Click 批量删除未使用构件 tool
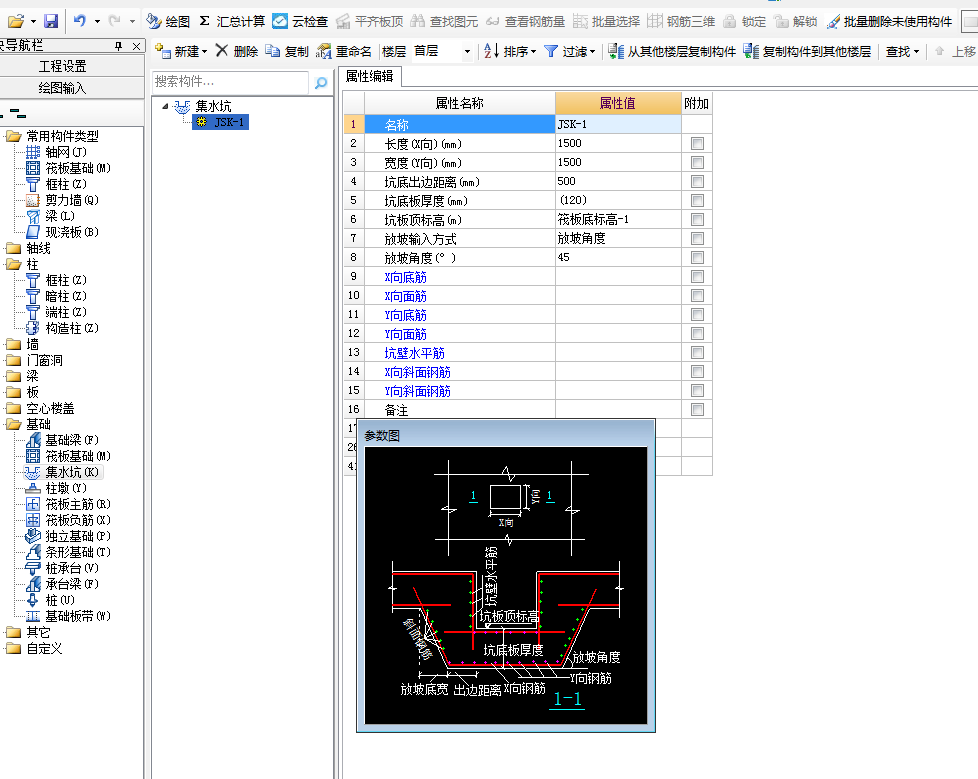978x779 pixels. tap(889, 21)
